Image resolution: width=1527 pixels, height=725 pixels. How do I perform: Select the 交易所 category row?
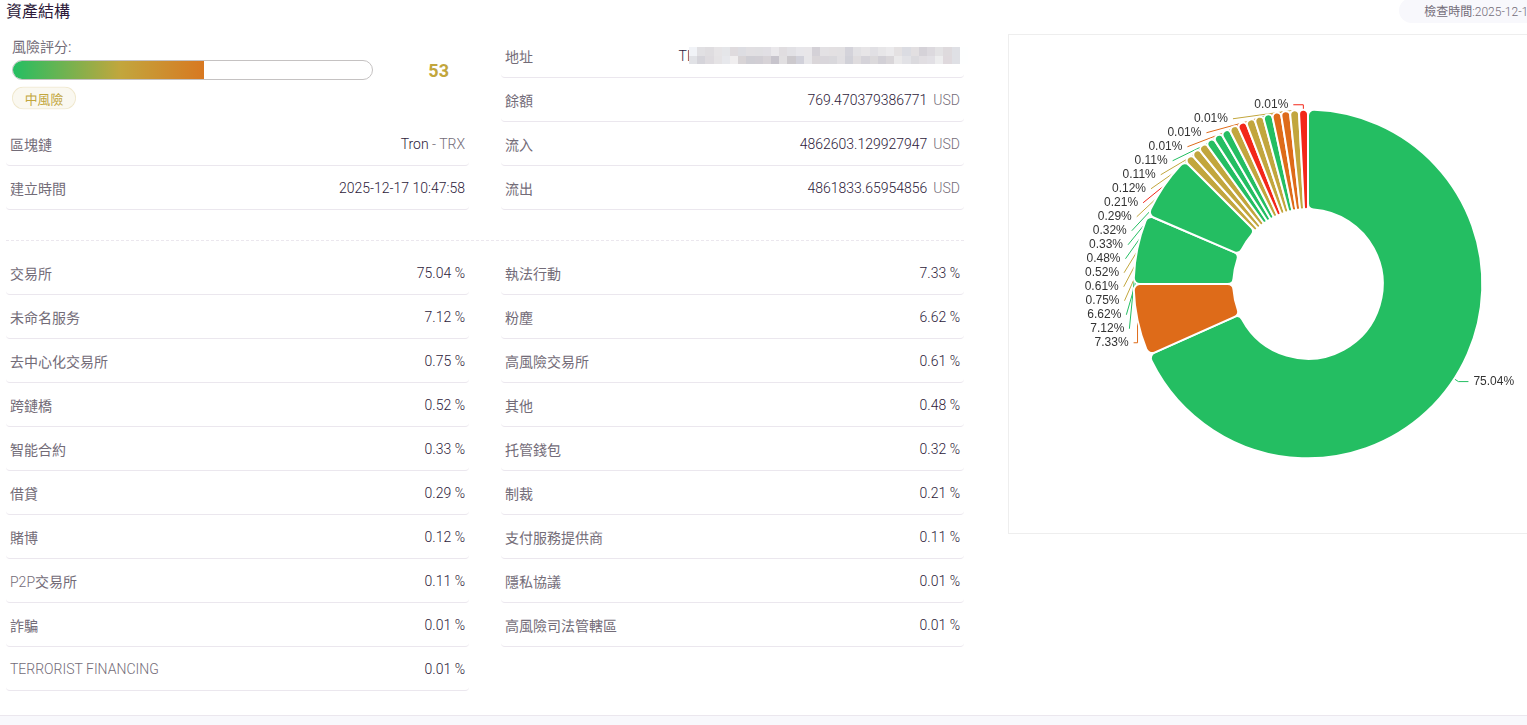pos(237,273)
